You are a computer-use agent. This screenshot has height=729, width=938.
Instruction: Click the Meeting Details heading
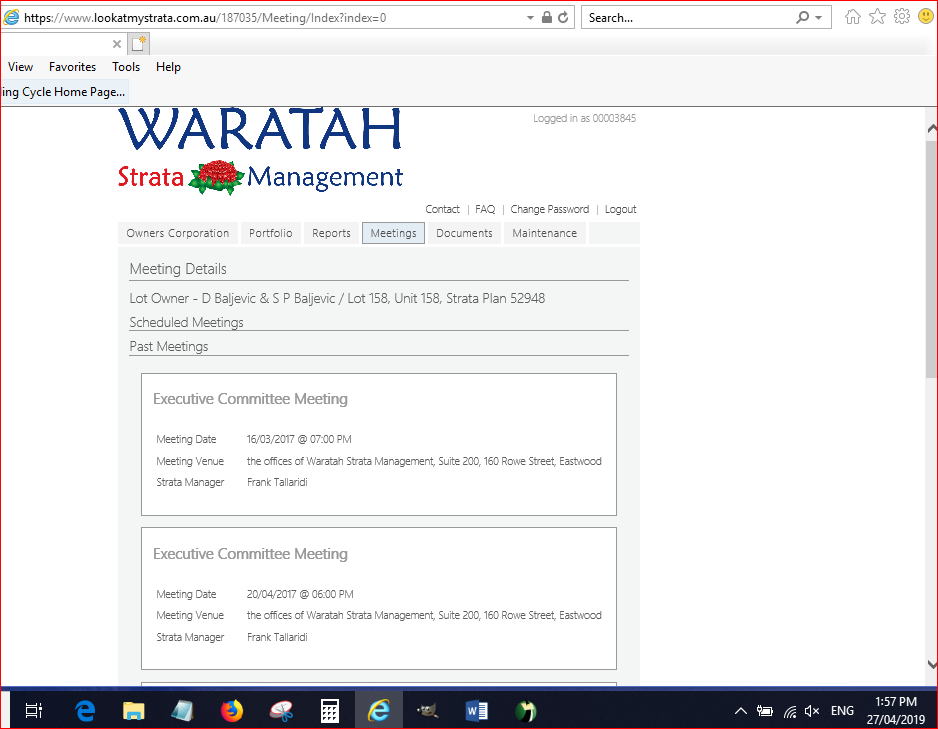coord(178,269)
